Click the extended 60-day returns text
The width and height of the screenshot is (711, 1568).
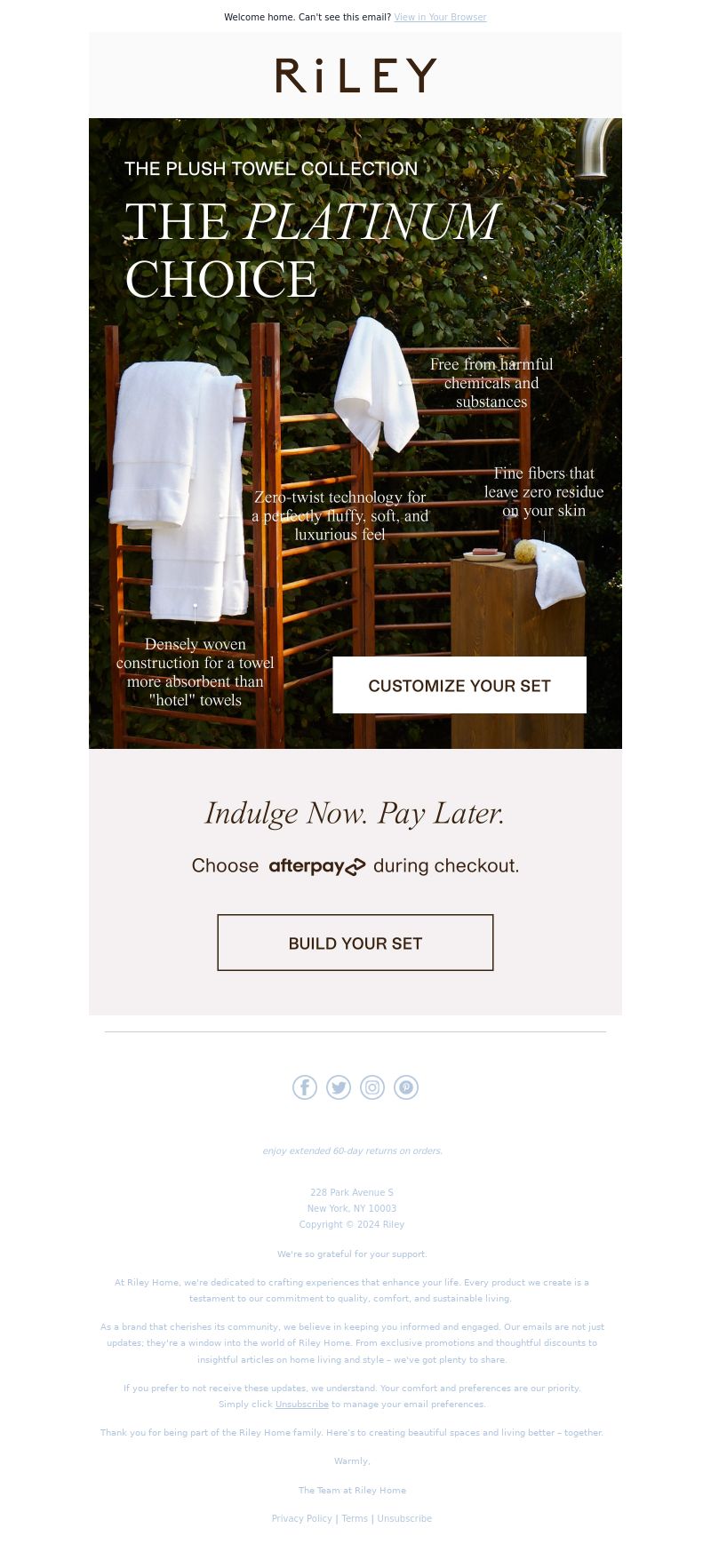tap(352, 1150)
